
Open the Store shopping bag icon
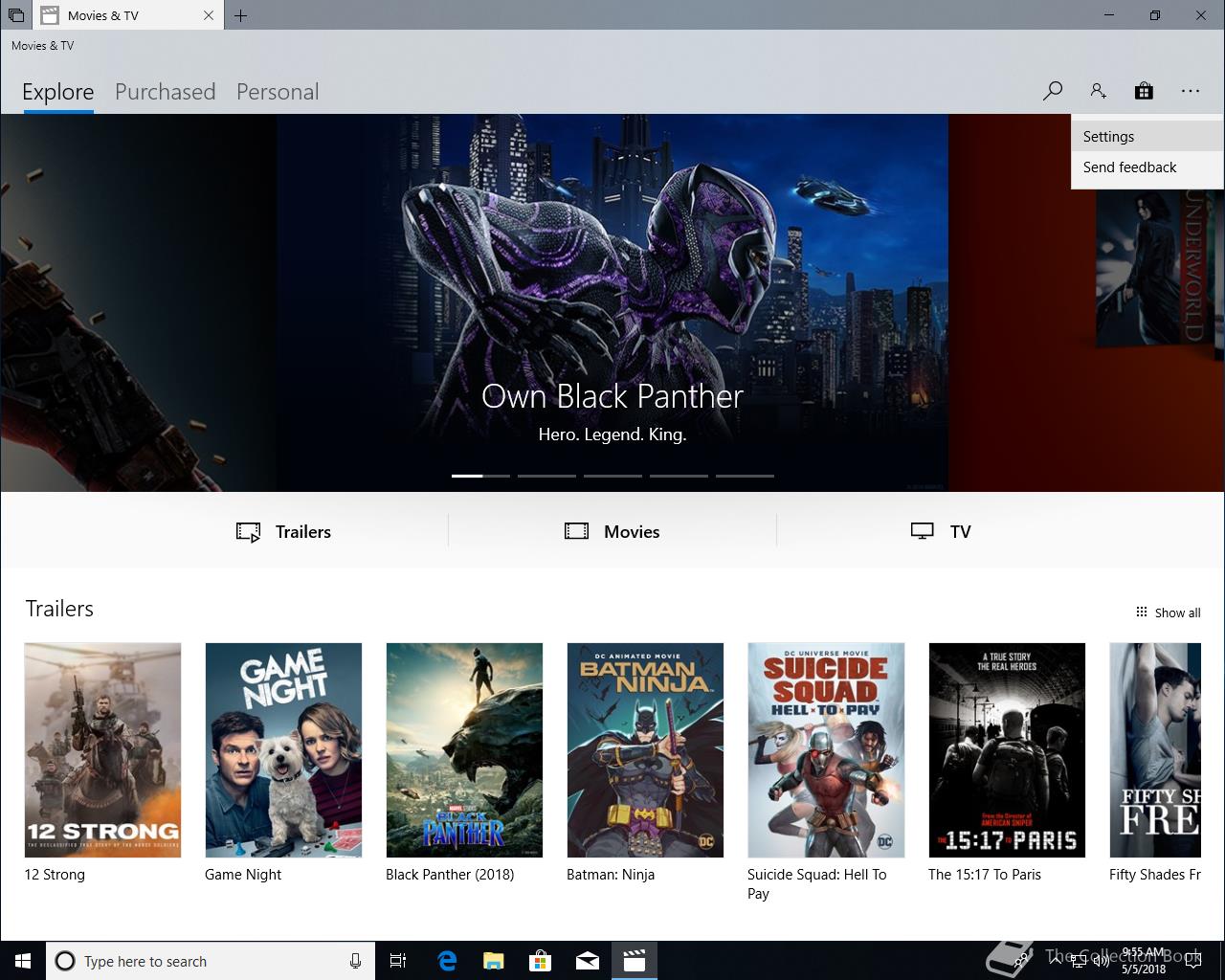click(1144, 91)
